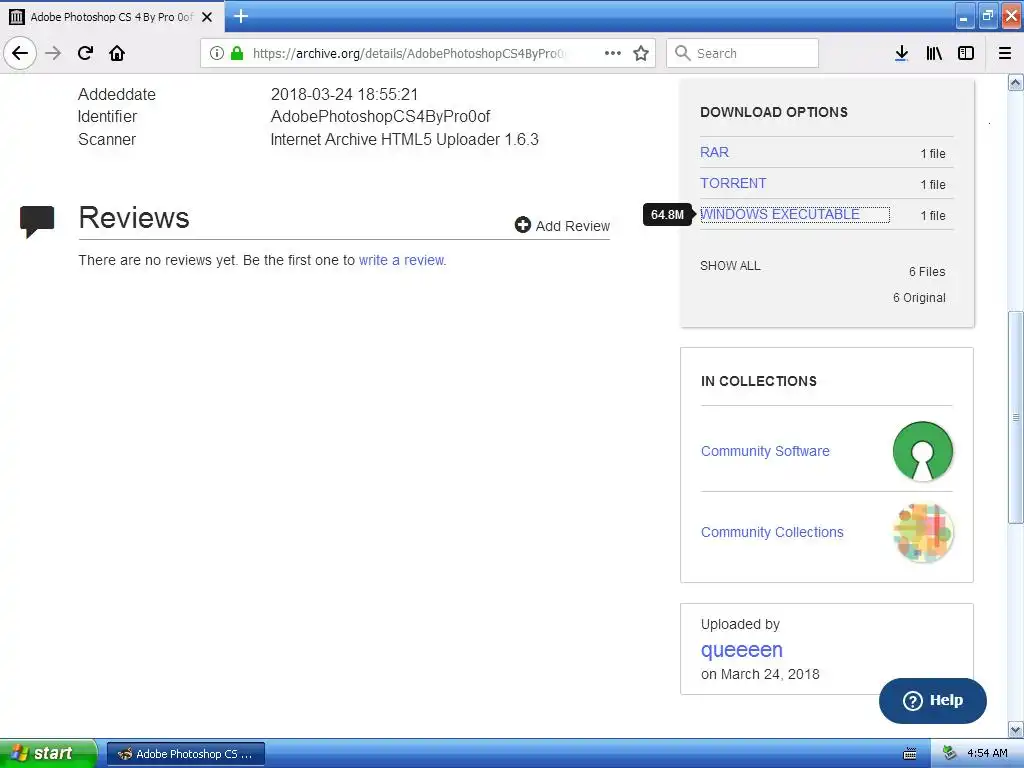Click the vertical scrollbar up arrow

1016,82
